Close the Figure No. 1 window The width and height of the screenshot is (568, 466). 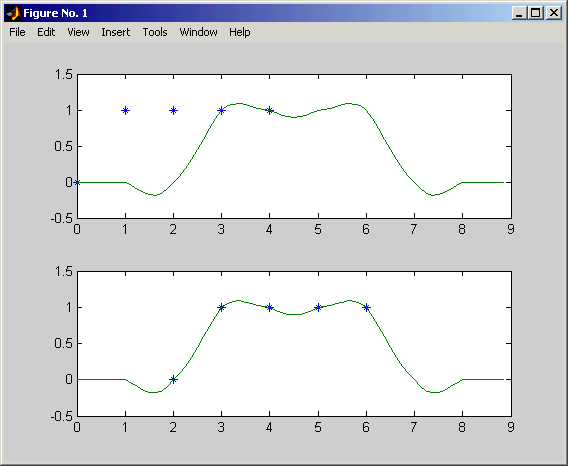(554, 13)
